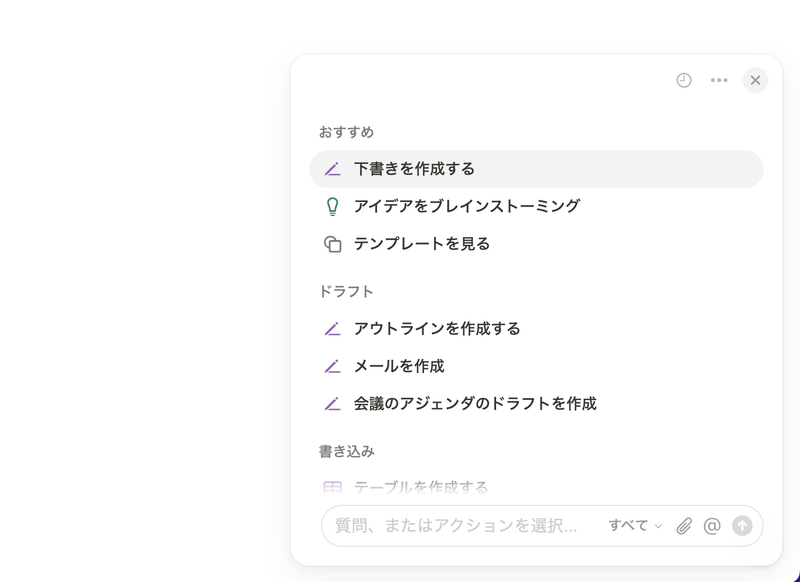The image size is (800, 582).
Task: Click the lightbulb icon for brainstorming ideas
Action: (333, 206)
